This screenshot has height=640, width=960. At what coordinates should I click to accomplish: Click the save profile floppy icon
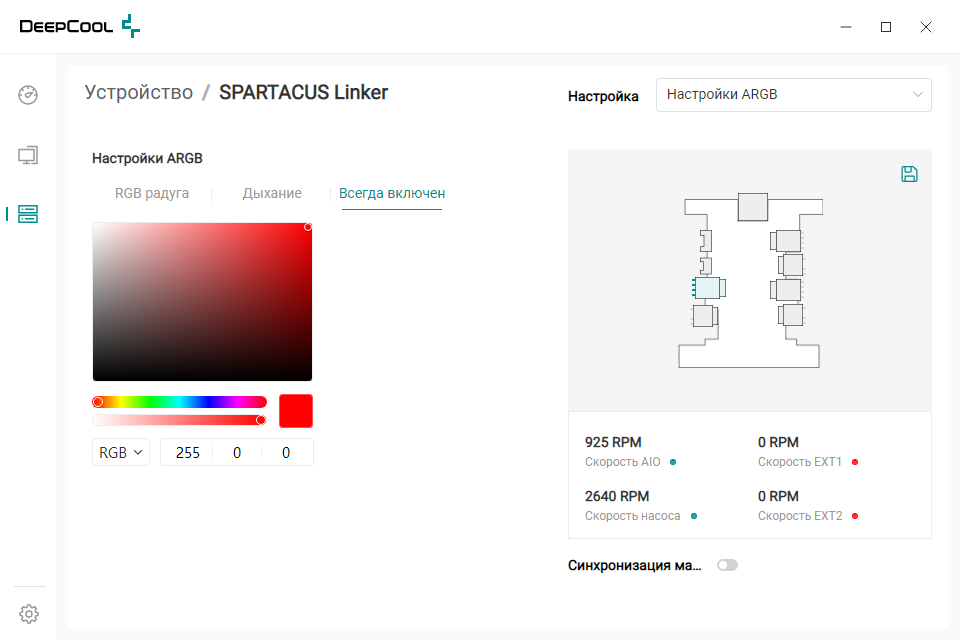909,174
